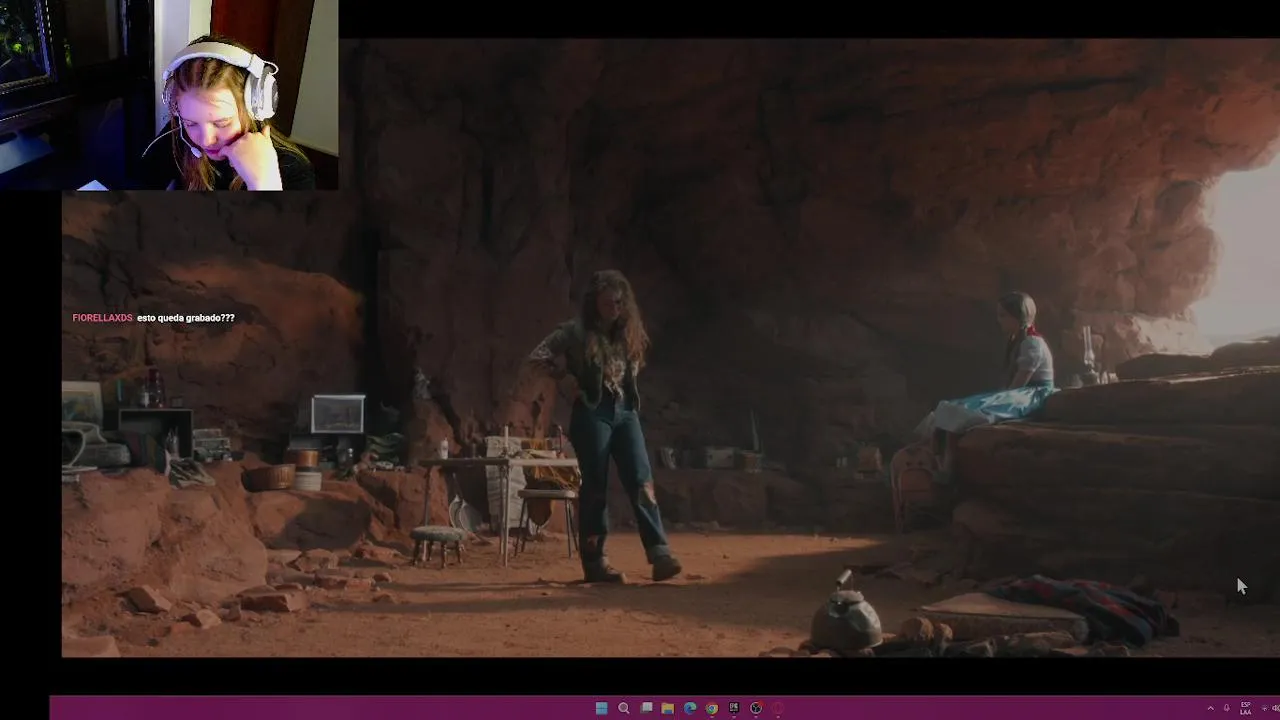
Task: Switch to Google Chrome on the taskbar
Action: [711, 708]
